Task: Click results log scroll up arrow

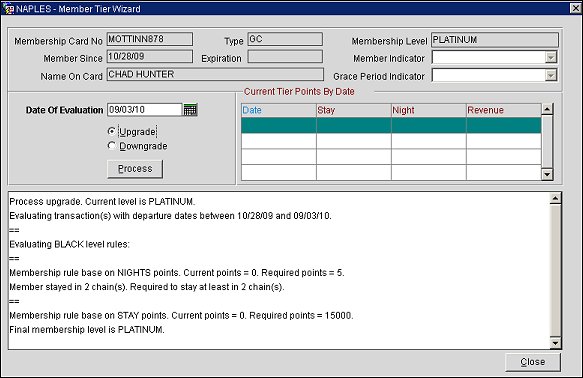Action: [x=555, y=198]
